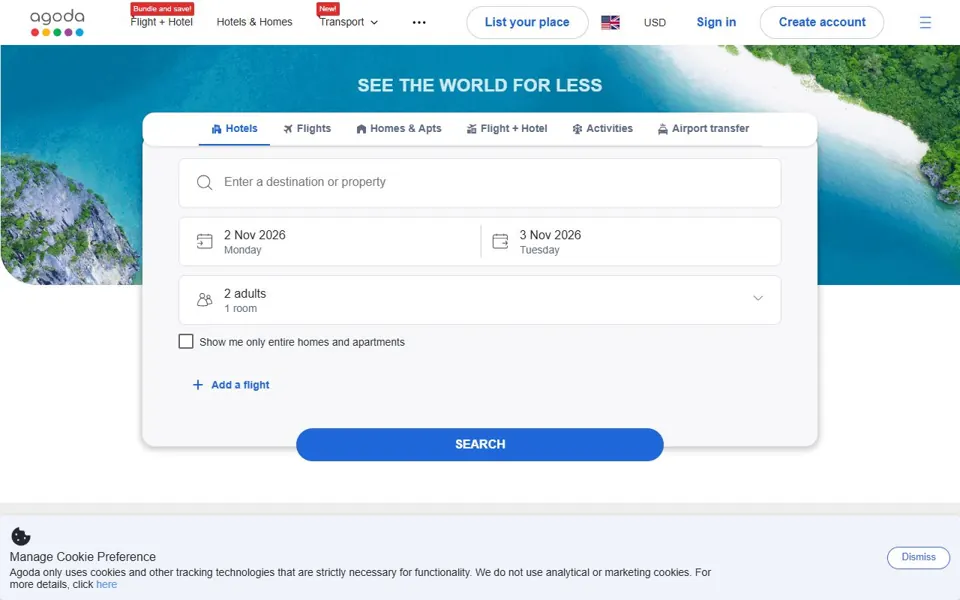Click the Hotels building icon

216,129
